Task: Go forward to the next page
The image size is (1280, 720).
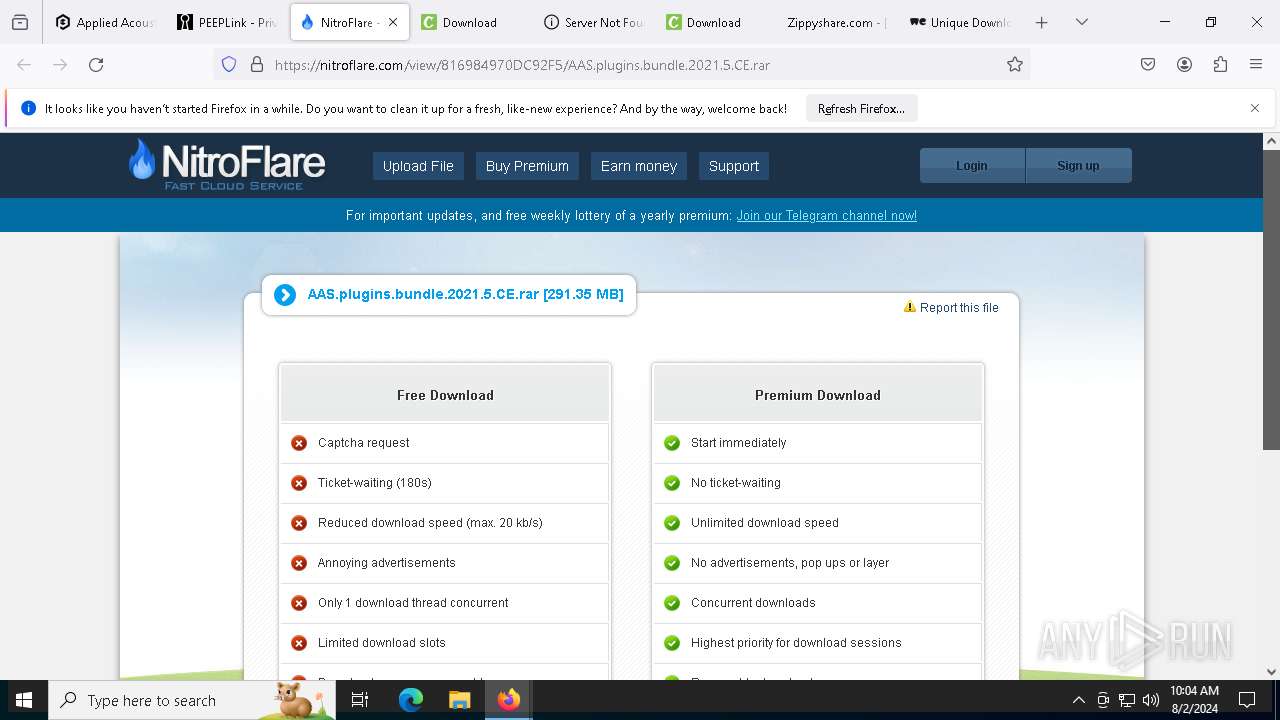Action: coord(60,64)
